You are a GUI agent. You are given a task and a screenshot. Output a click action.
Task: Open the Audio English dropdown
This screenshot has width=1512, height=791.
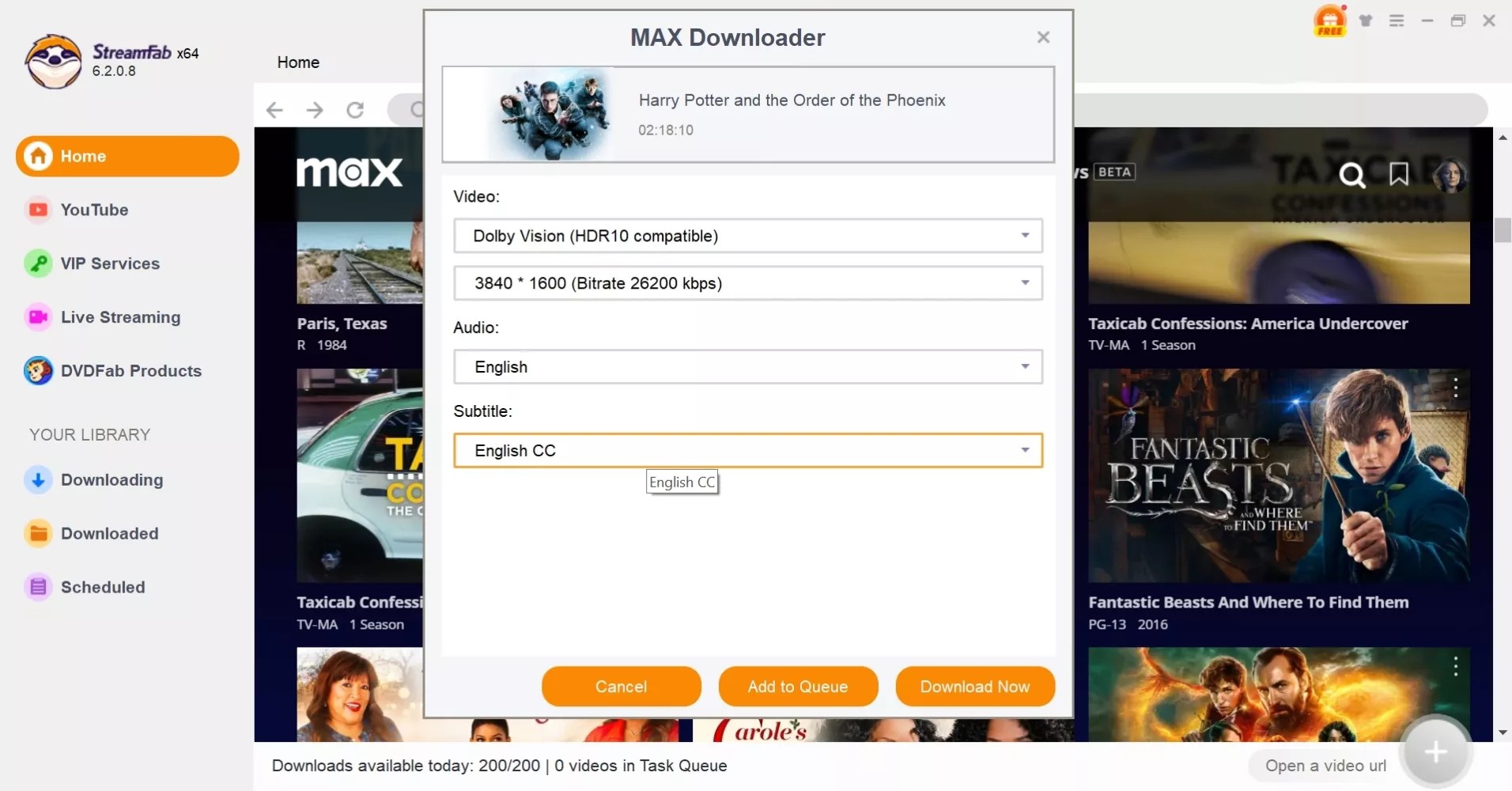(748, 367)
